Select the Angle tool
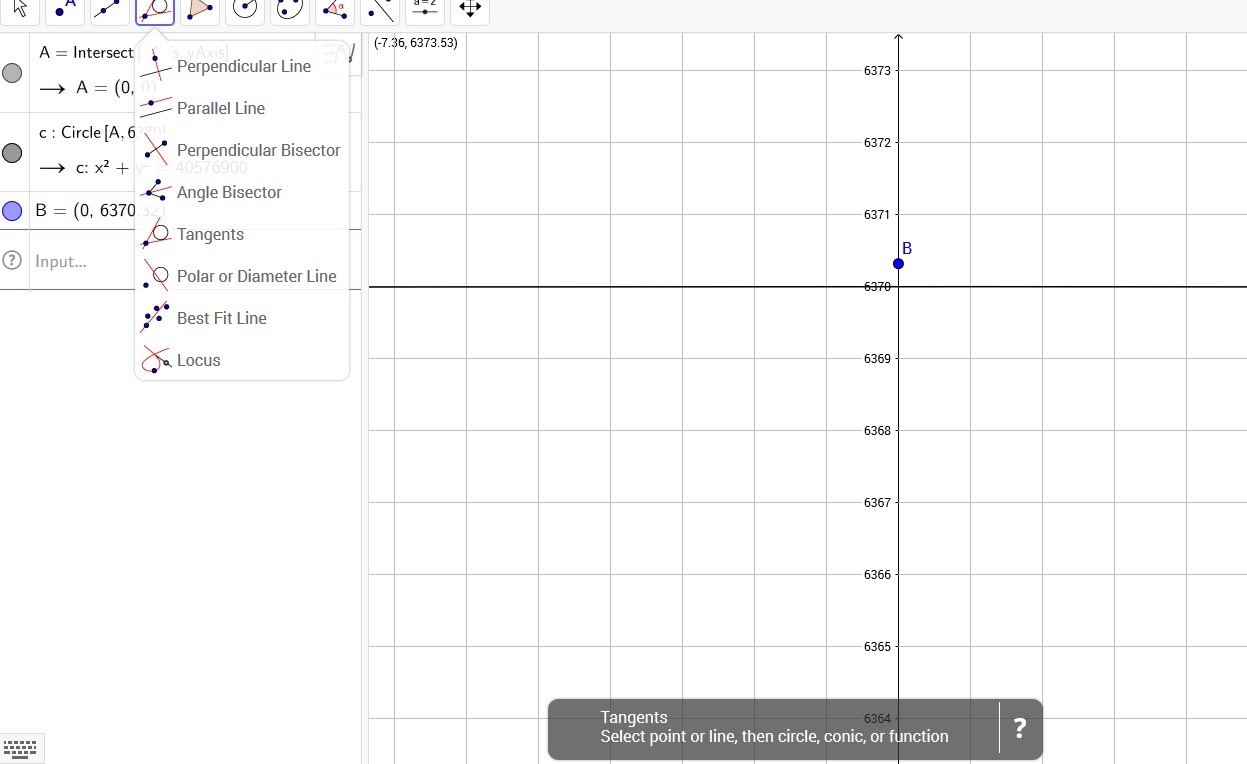This screenshot has height=764, width=1247. coord(335,9)
